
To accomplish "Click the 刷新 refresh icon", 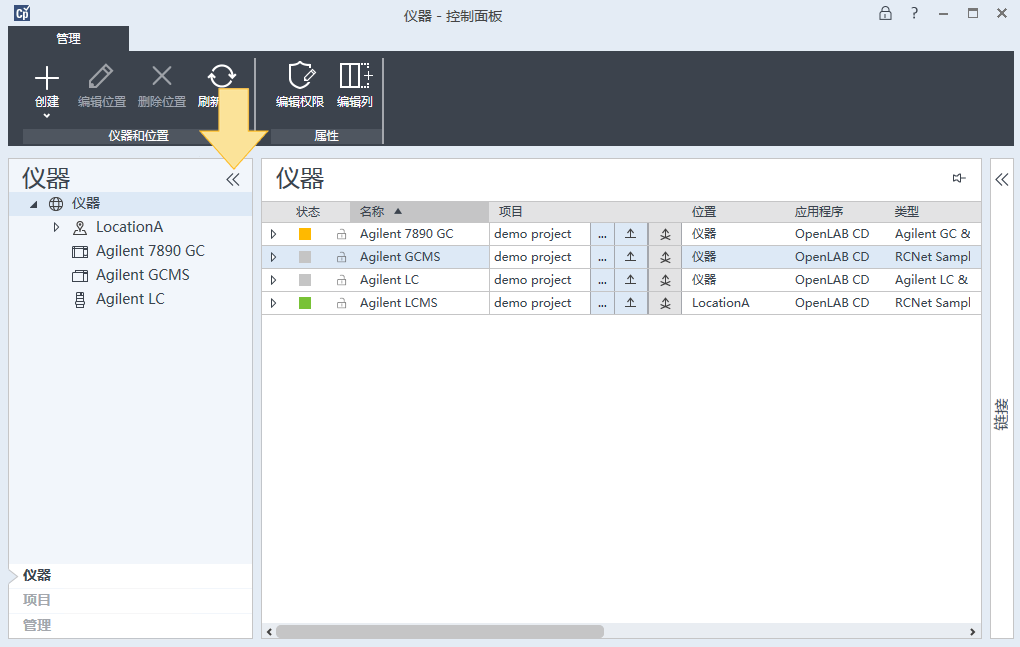I will point(222,76).
